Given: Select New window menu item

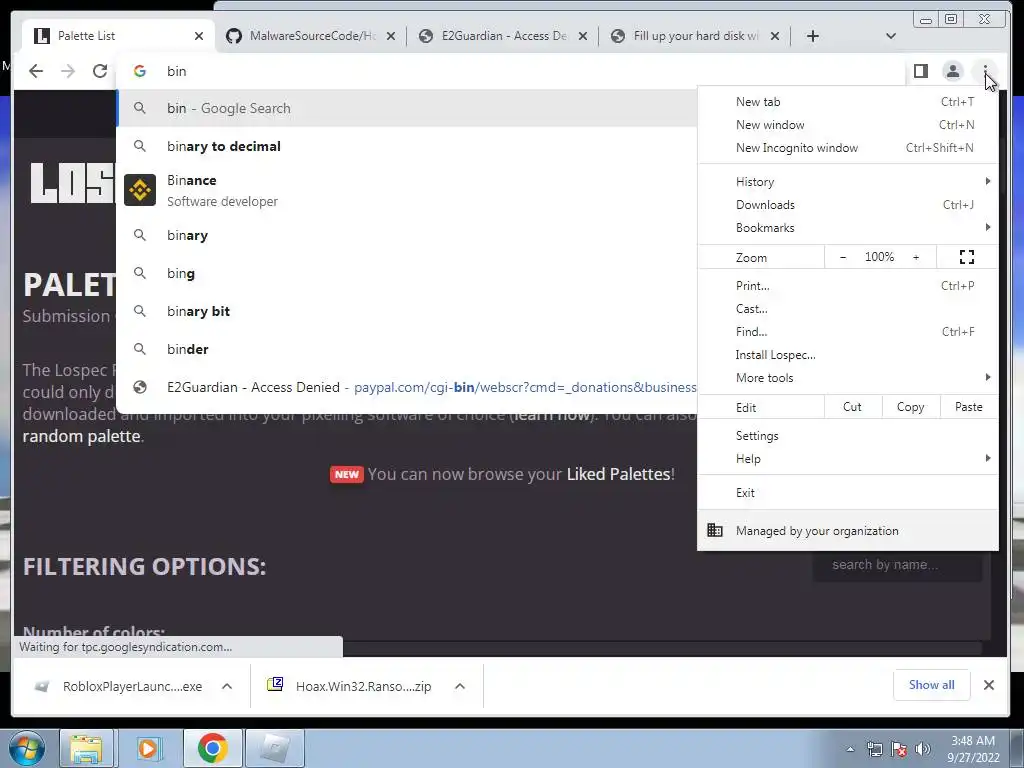Looking at the screenshot, I should point(848,125).
